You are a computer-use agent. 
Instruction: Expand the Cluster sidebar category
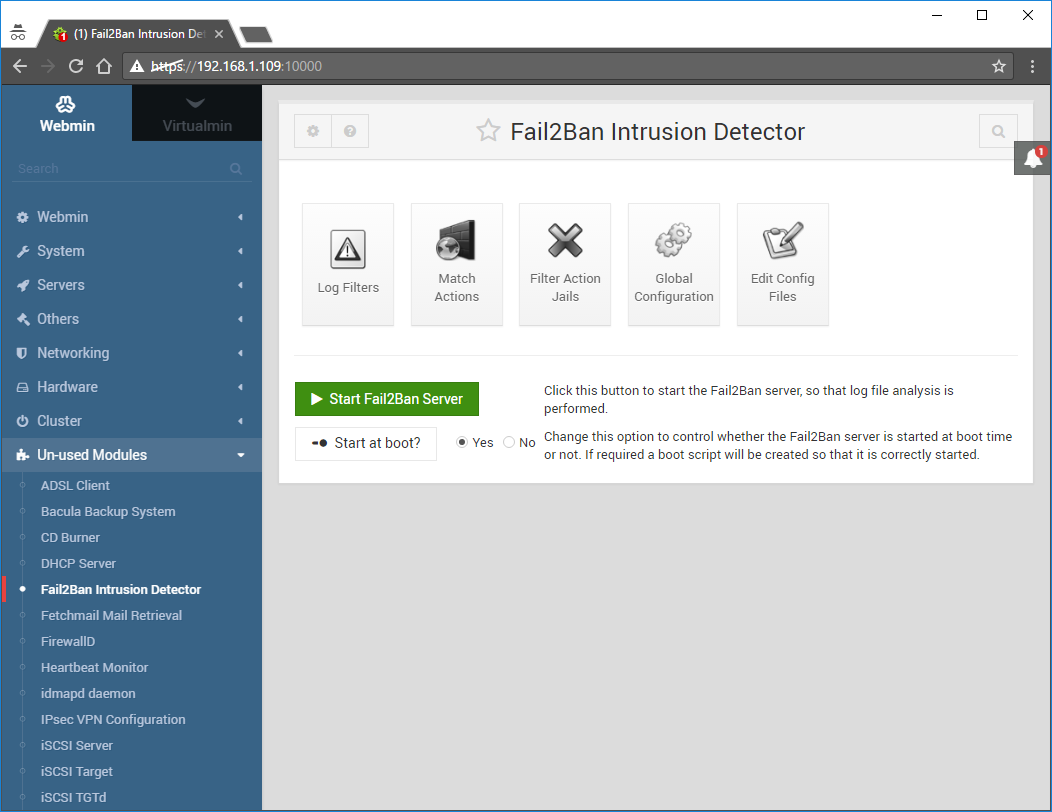click(x=131, y=421)
